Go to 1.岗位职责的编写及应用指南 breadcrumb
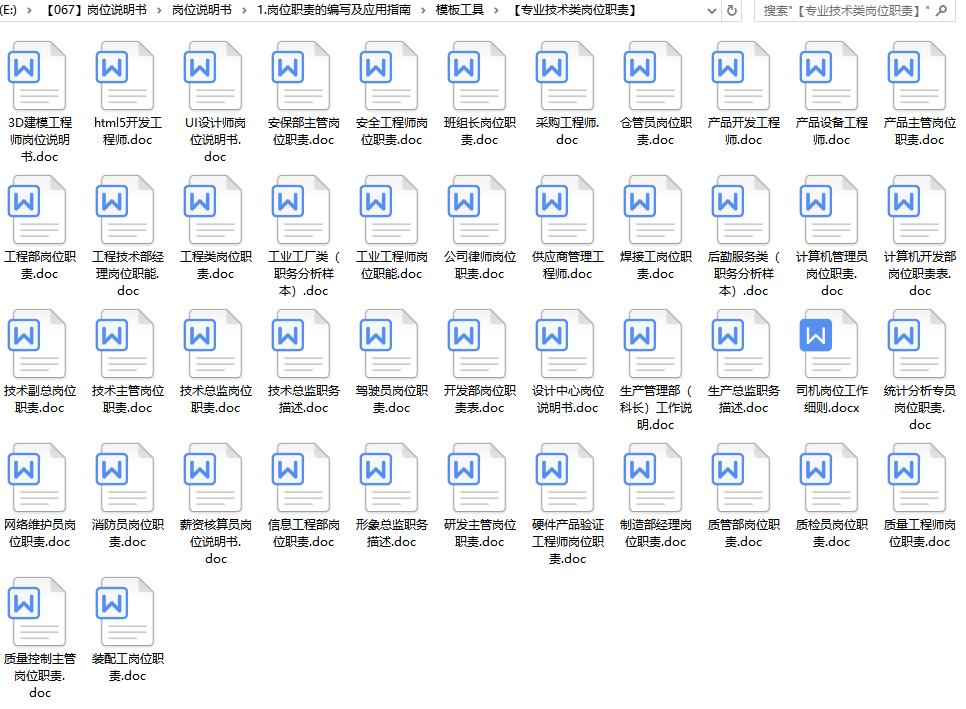Image resolution: width=966 pixels, height=709 pixels. pyautogui.click(x=334, y=10)
